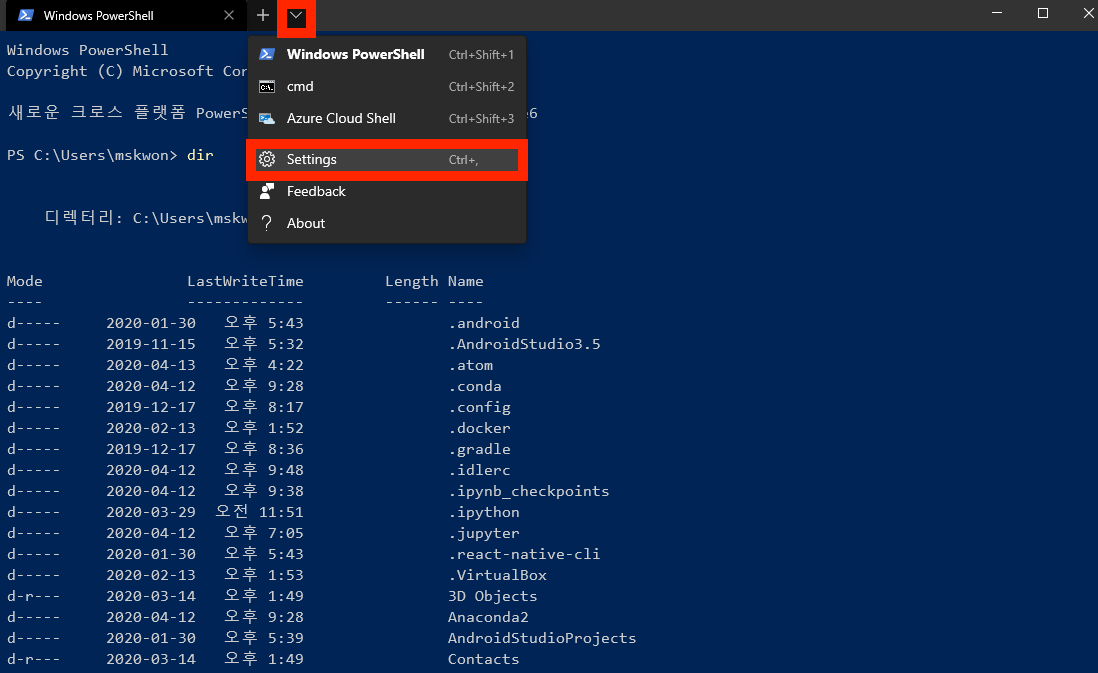
Task: Click the Settings gear icon
Action: 267,160
